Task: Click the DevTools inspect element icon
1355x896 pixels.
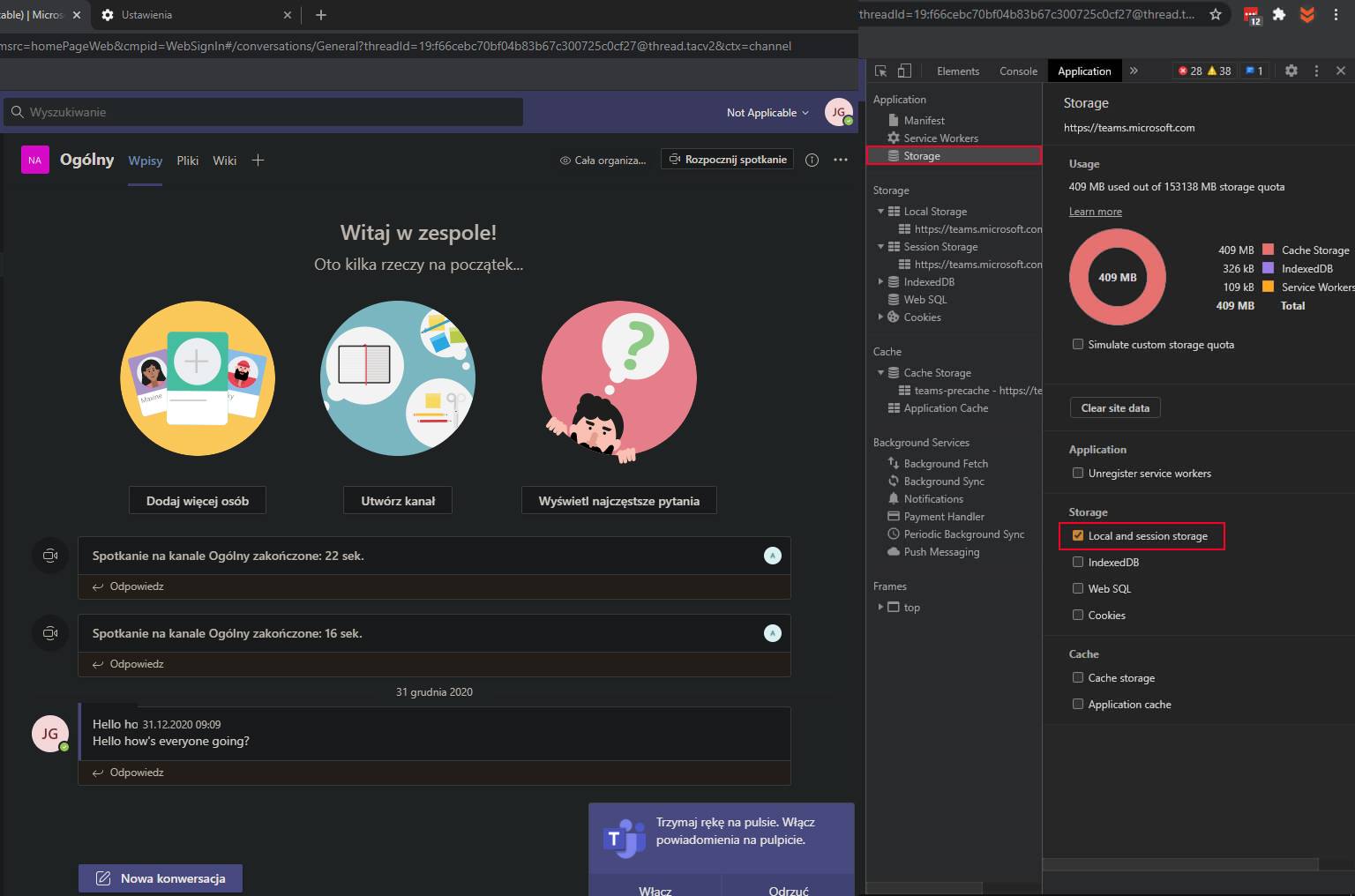Action: (880, 71)
